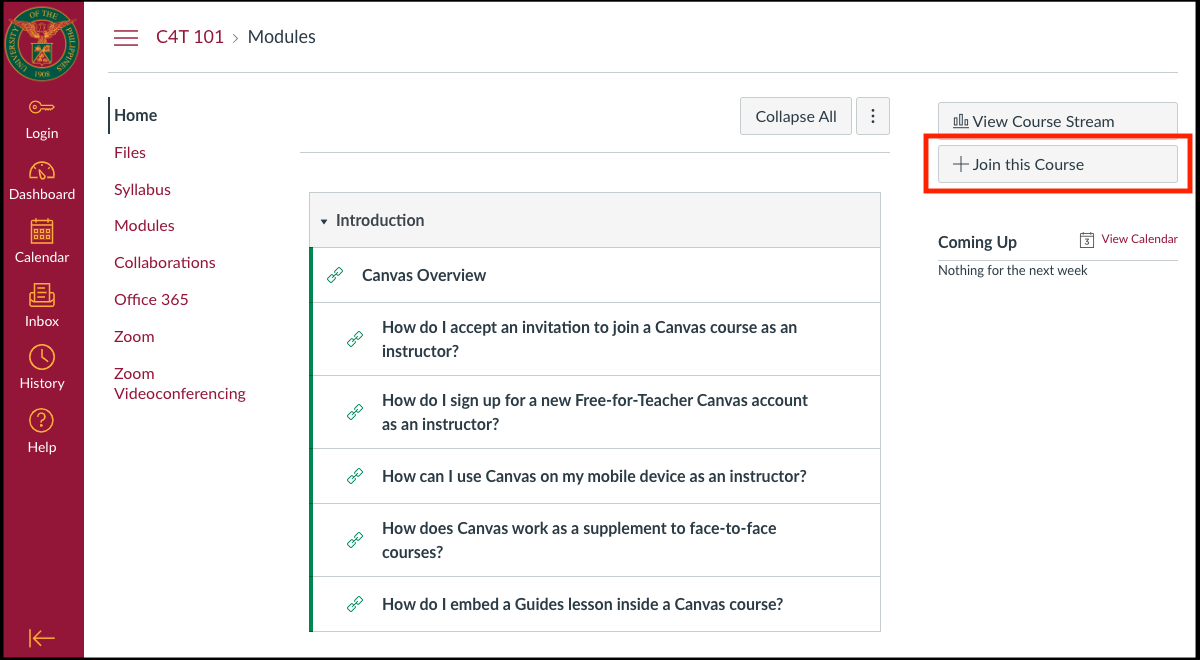Viewport: 1200px width, 660px height.
Task: Open Office 365 course link
Action: tap(151, 299)
